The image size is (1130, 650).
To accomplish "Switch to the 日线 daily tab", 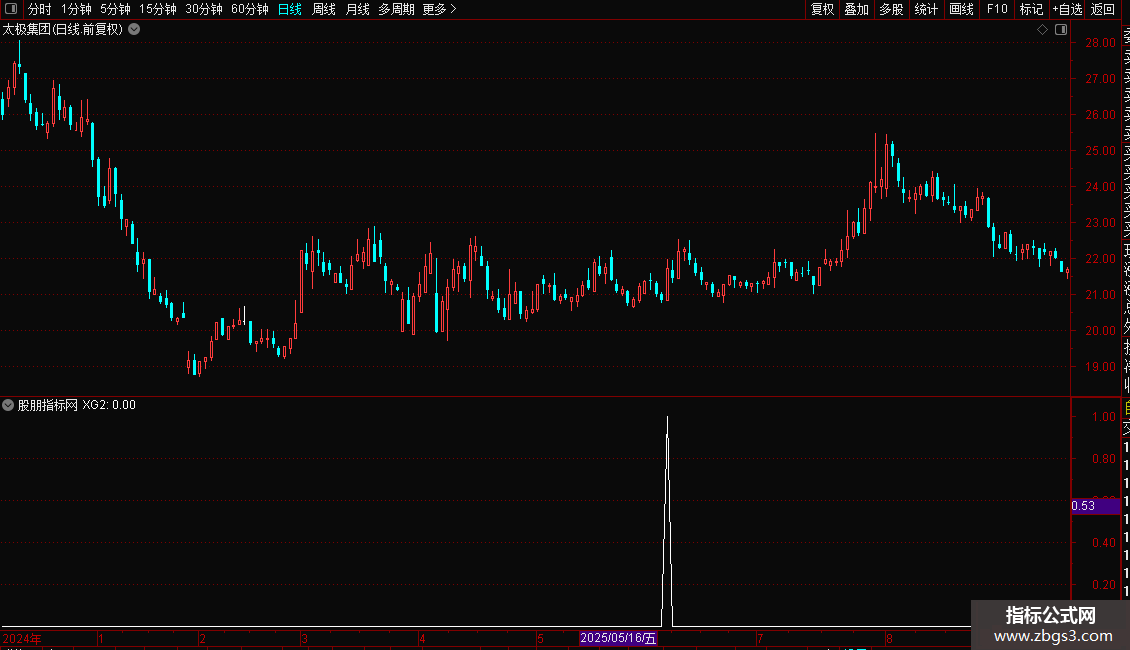I will click(290, 9).
